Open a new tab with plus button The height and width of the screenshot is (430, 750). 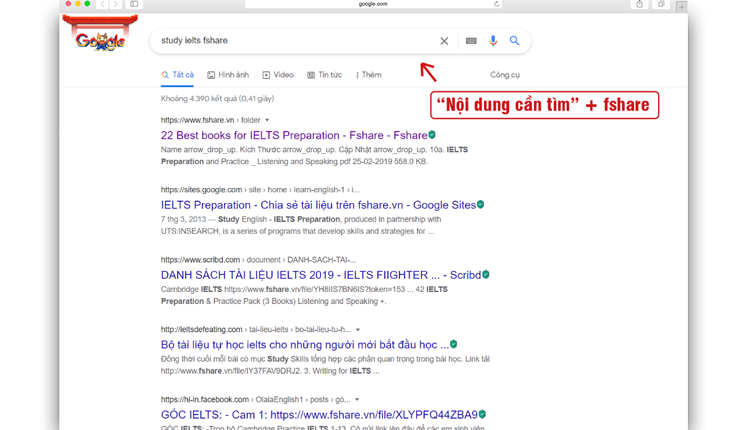click(682, 7)
